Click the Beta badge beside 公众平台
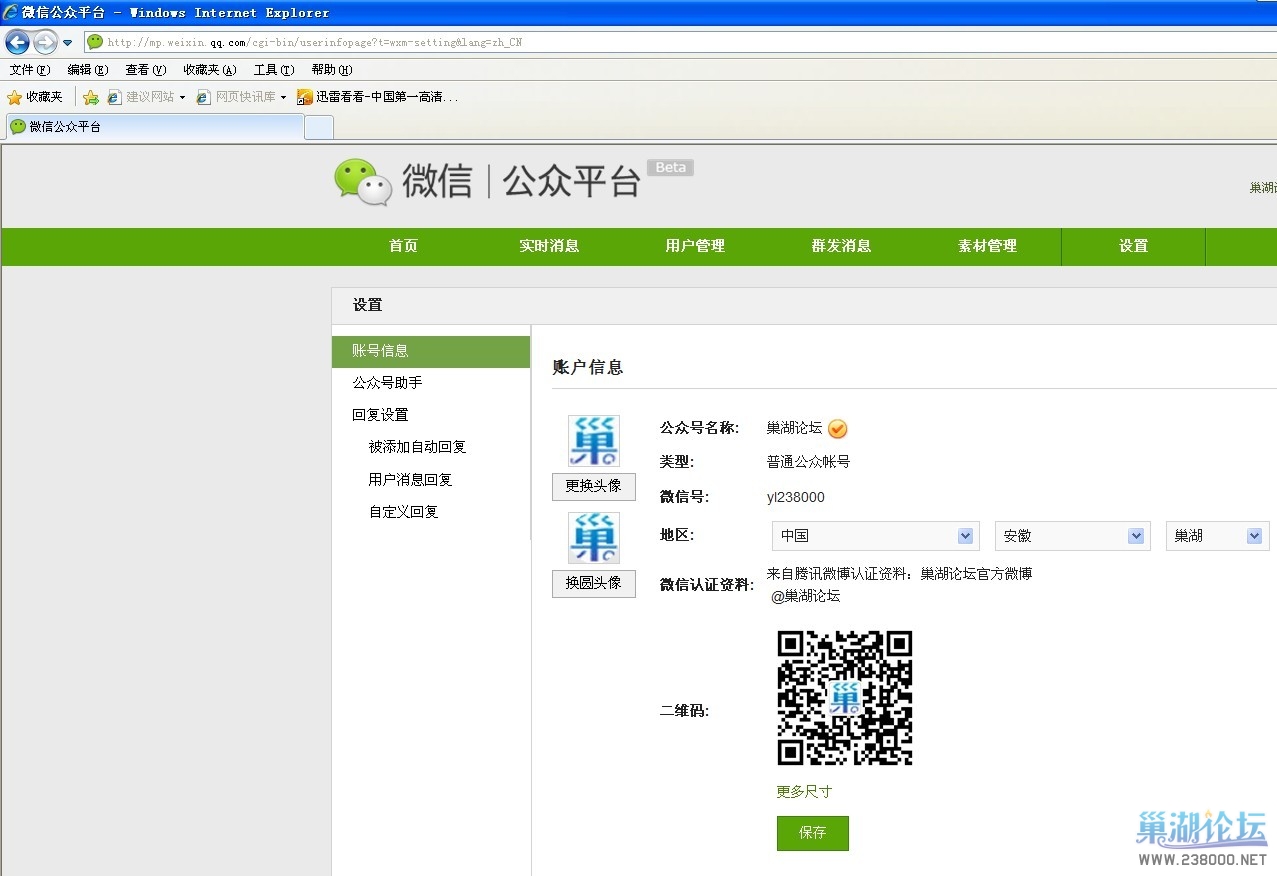 (x=670, y=168)
